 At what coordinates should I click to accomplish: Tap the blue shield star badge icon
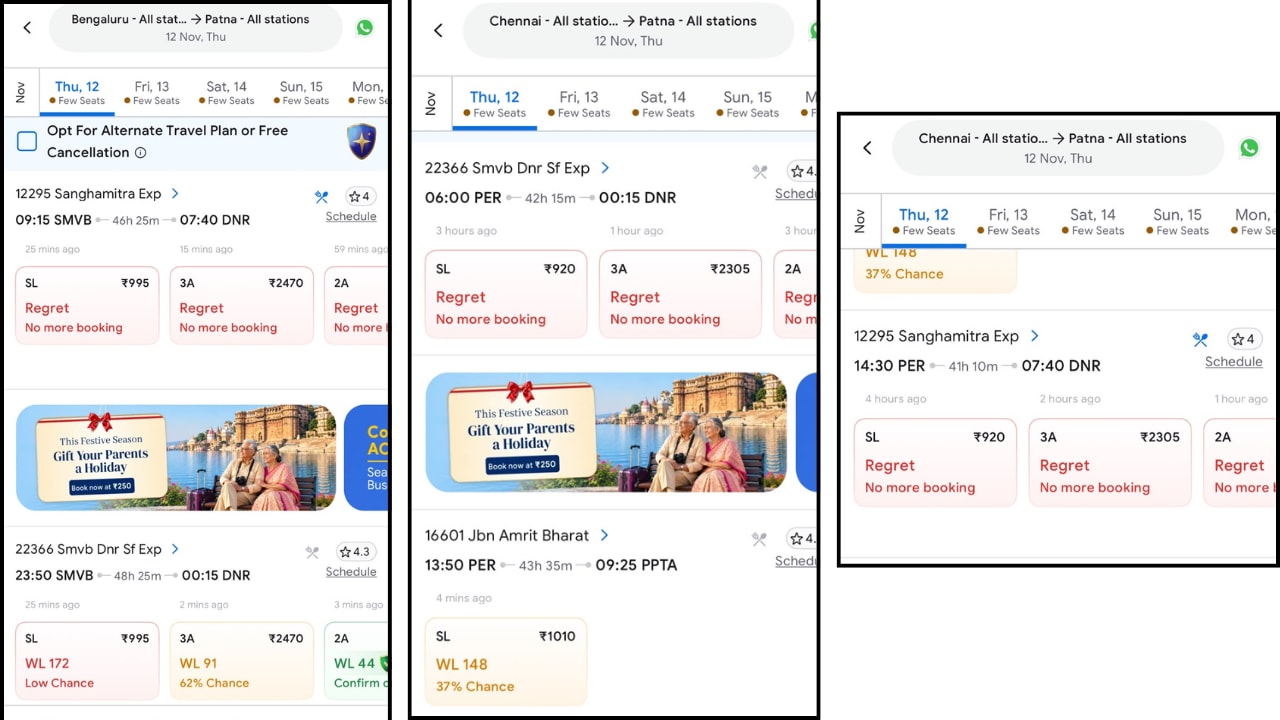pyautogui.click(x=361, y=141)
